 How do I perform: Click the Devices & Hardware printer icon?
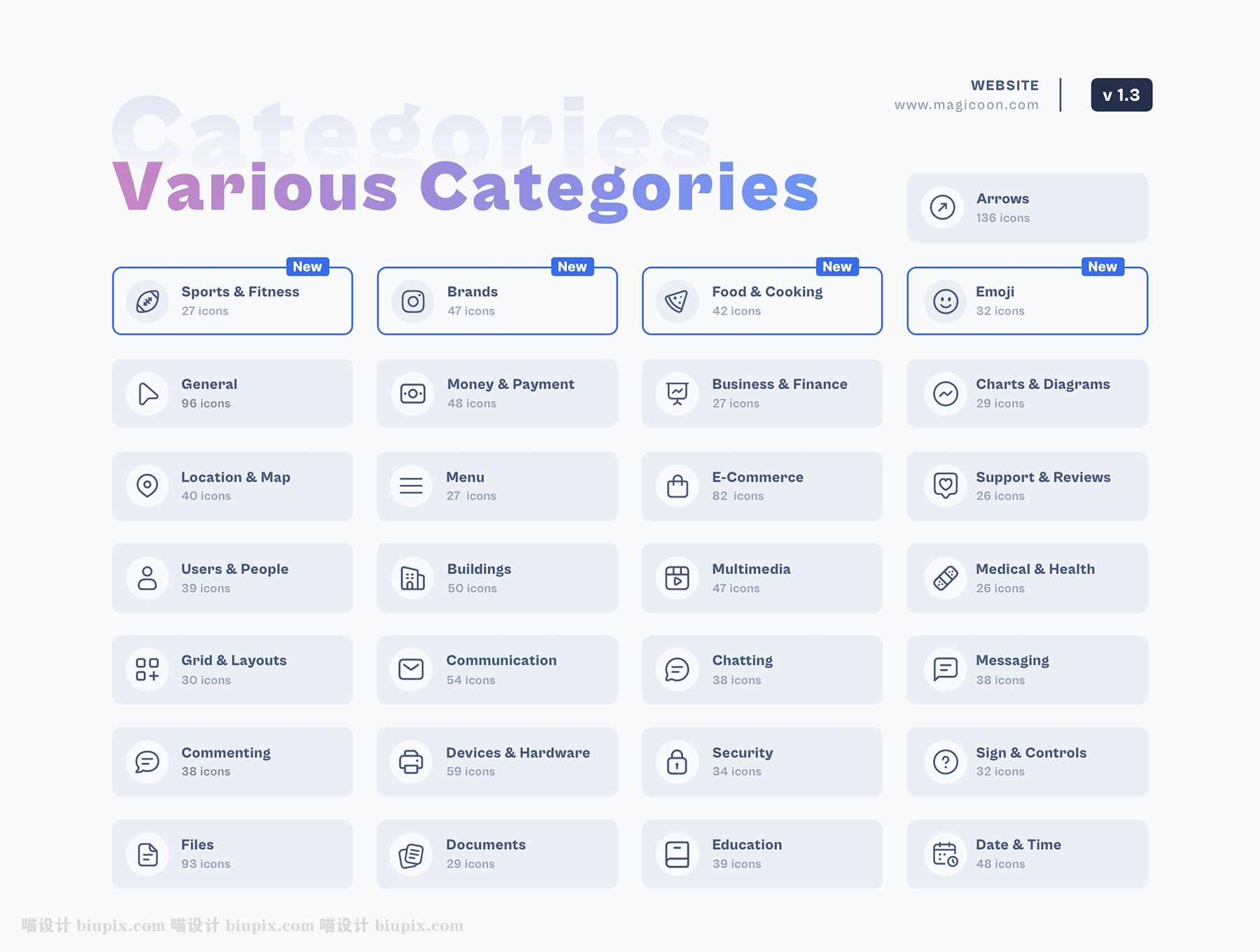click(411, 762)
